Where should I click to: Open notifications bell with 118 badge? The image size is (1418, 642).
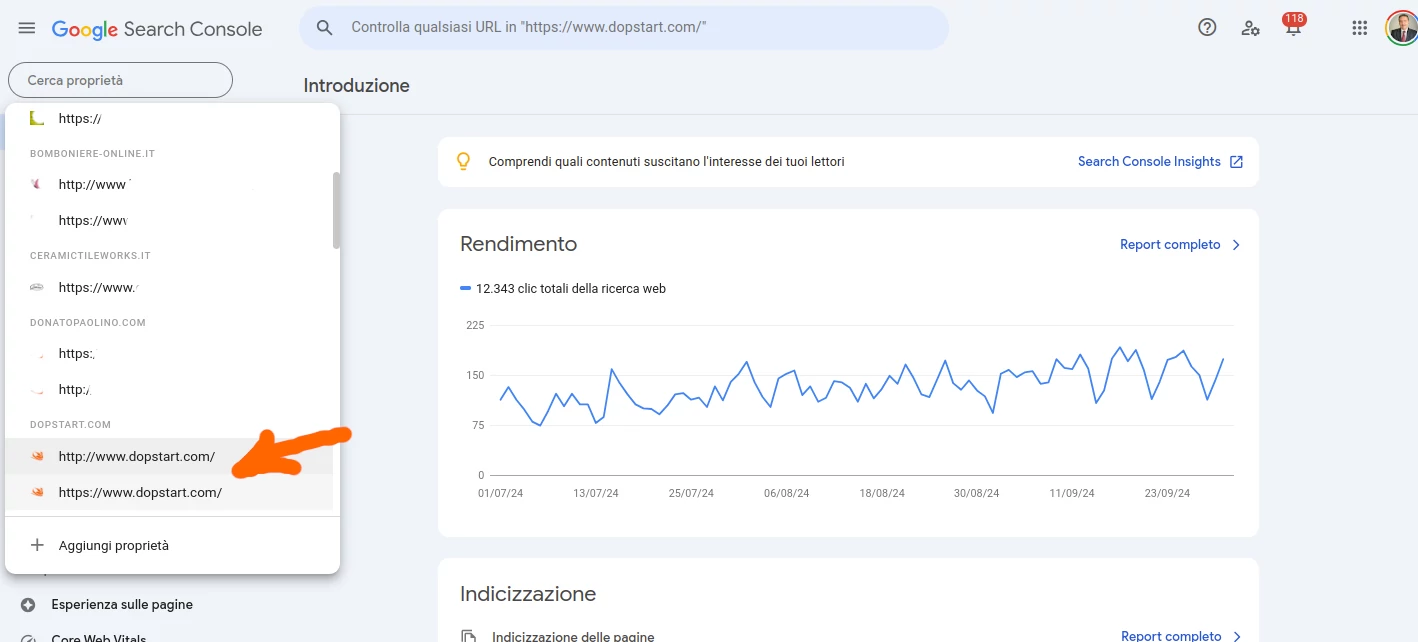(1293, 26)
